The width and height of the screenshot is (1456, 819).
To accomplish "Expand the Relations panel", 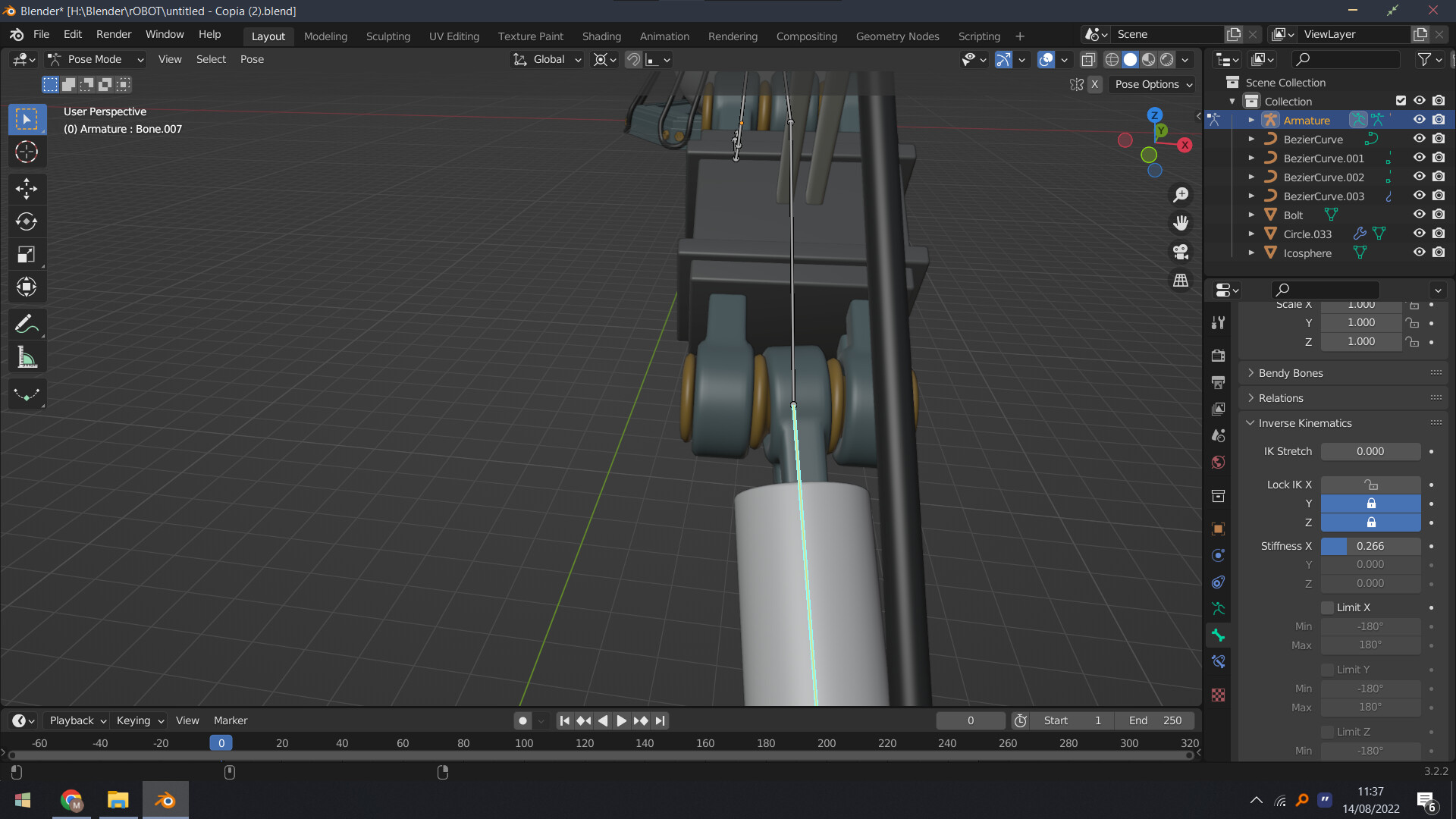I will (1280, 398).
